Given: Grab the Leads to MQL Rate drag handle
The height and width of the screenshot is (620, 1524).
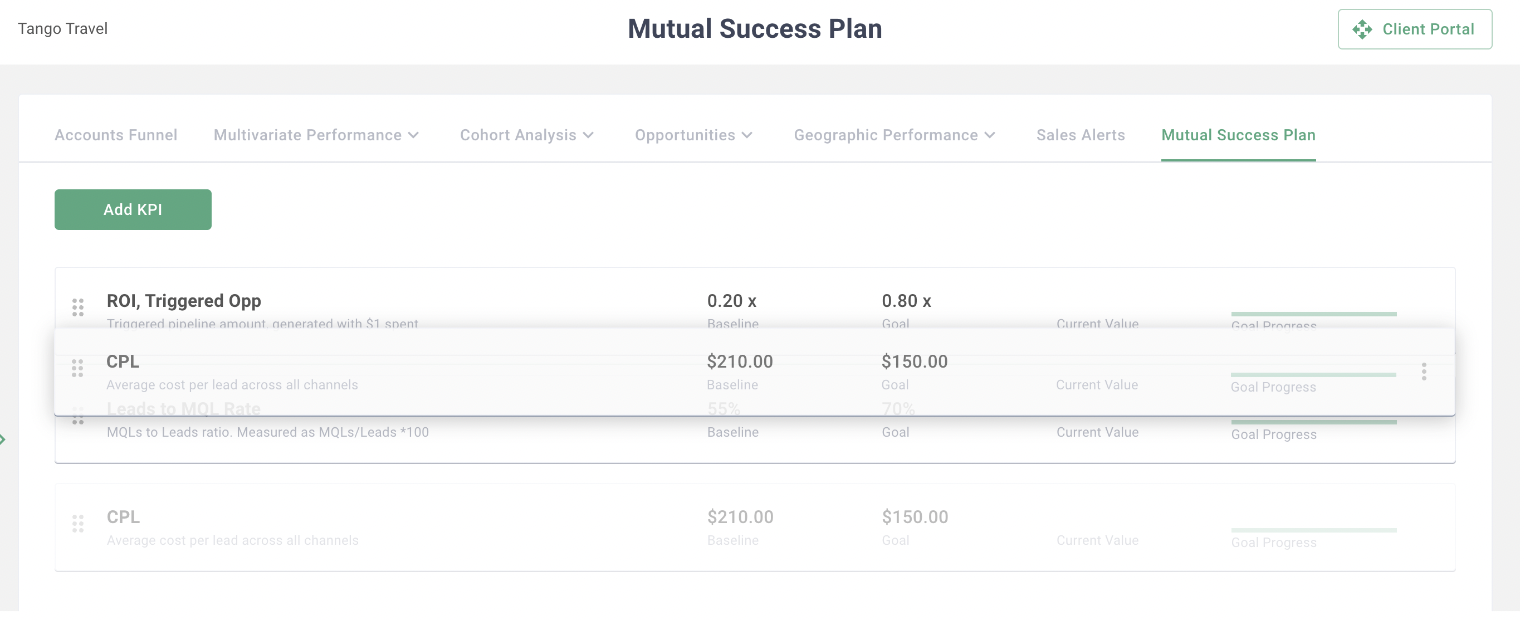Looking at the screenshot, I should [78, 418].
